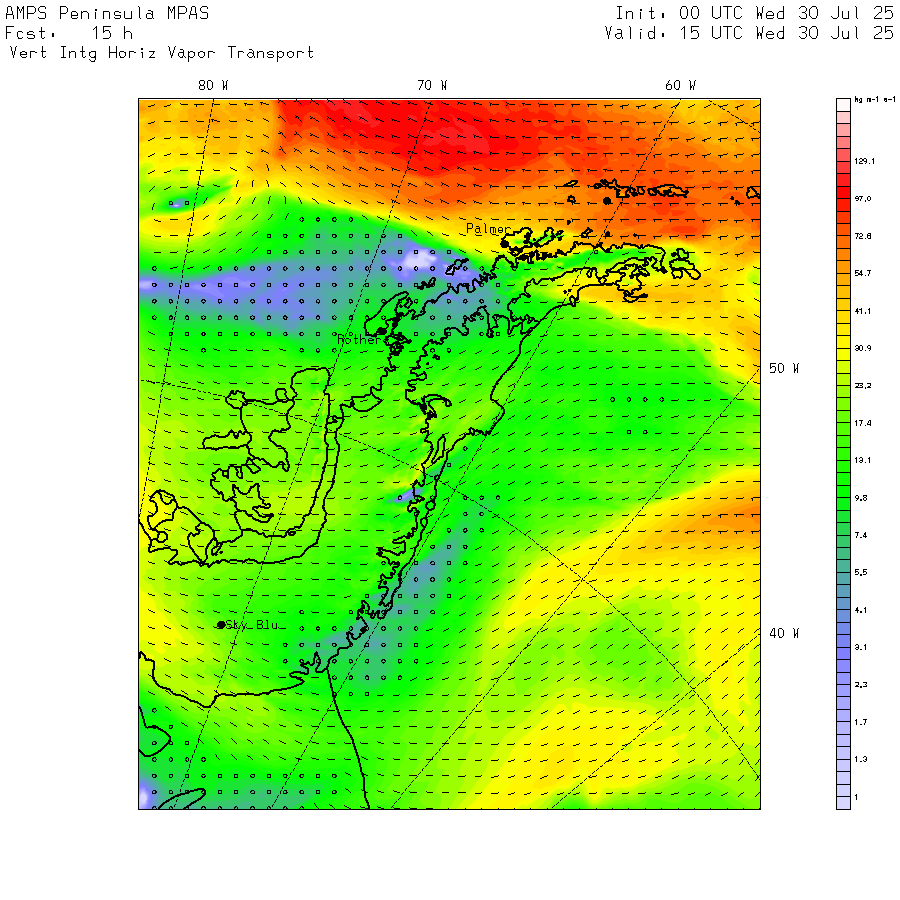The height and width of the screenshot is (900, 900).
Task: Click the '50 W' longitude label
Action: (783, 368)
